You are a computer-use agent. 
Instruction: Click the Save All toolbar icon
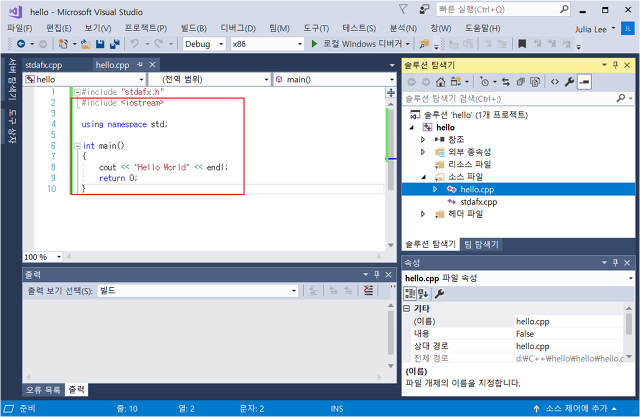tap(115, 44)
